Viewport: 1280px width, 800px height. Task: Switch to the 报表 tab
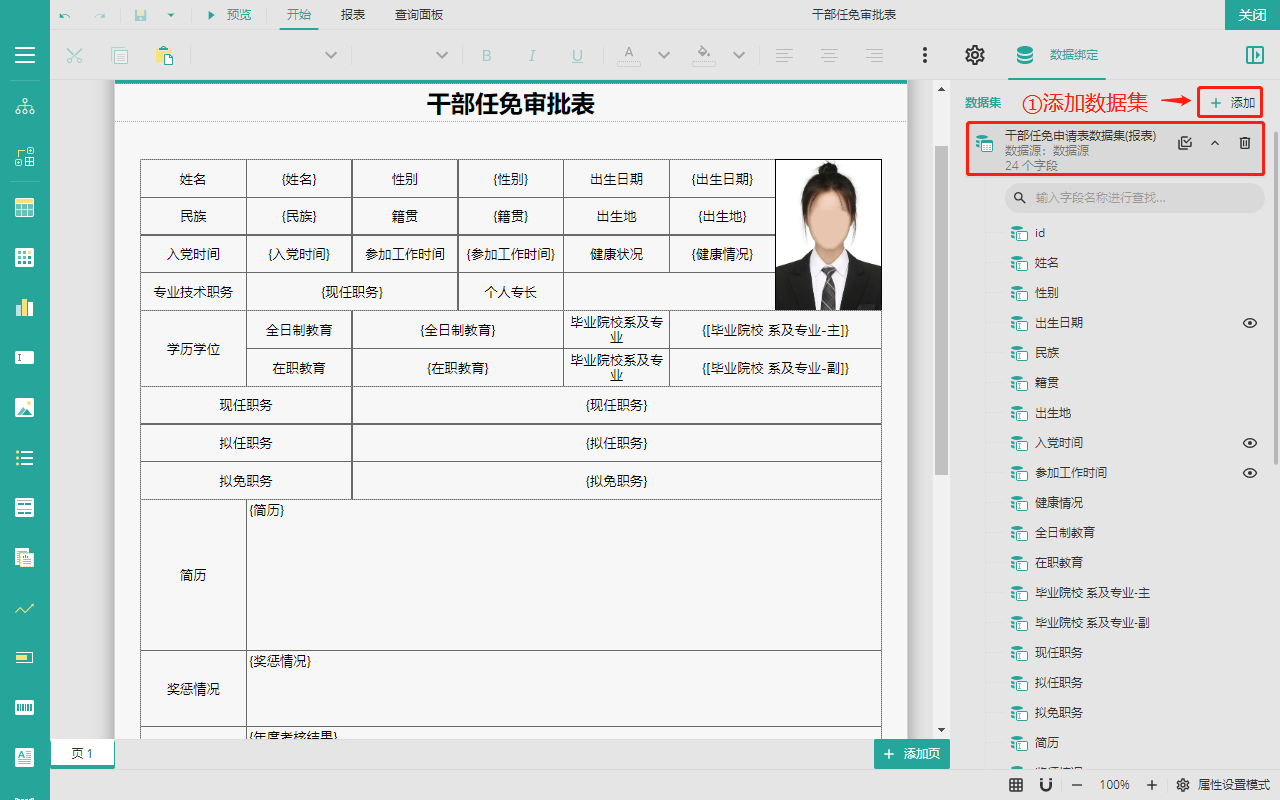click(x=352, y=15)
